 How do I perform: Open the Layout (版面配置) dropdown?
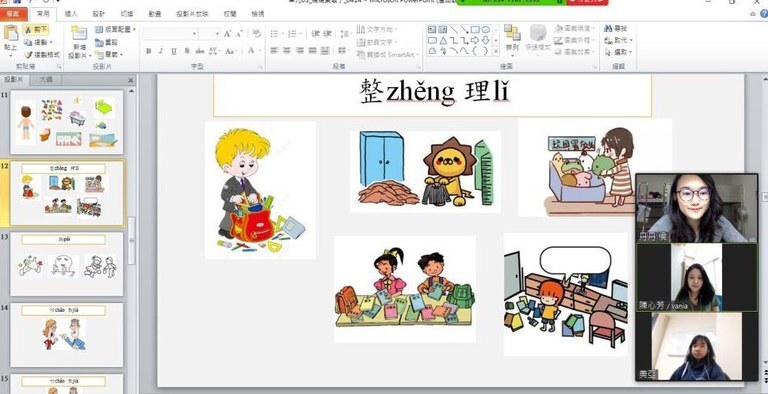point(115,30)
